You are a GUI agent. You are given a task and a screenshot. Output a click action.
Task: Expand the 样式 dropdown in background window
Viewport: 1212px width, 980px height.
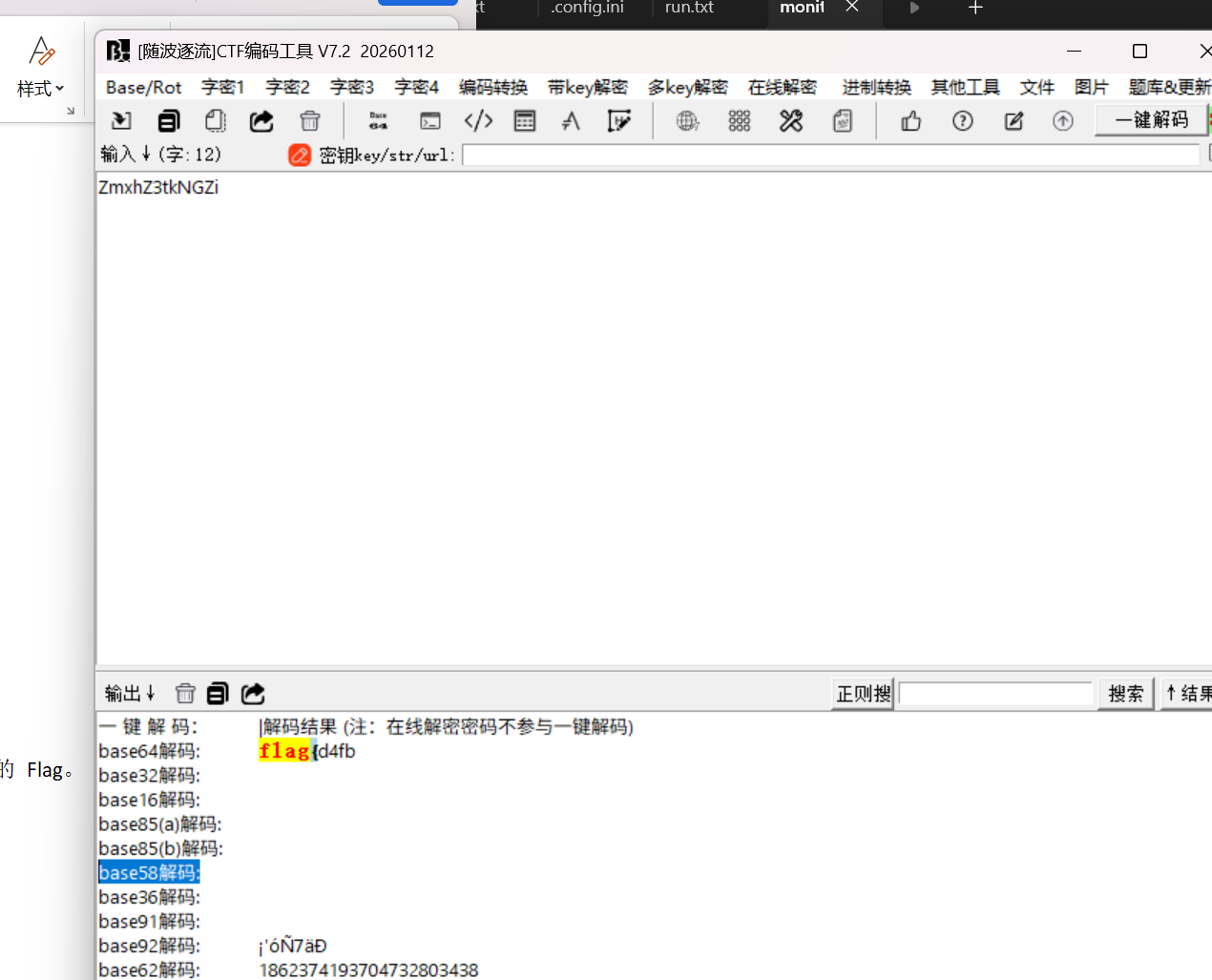[40, 89]
